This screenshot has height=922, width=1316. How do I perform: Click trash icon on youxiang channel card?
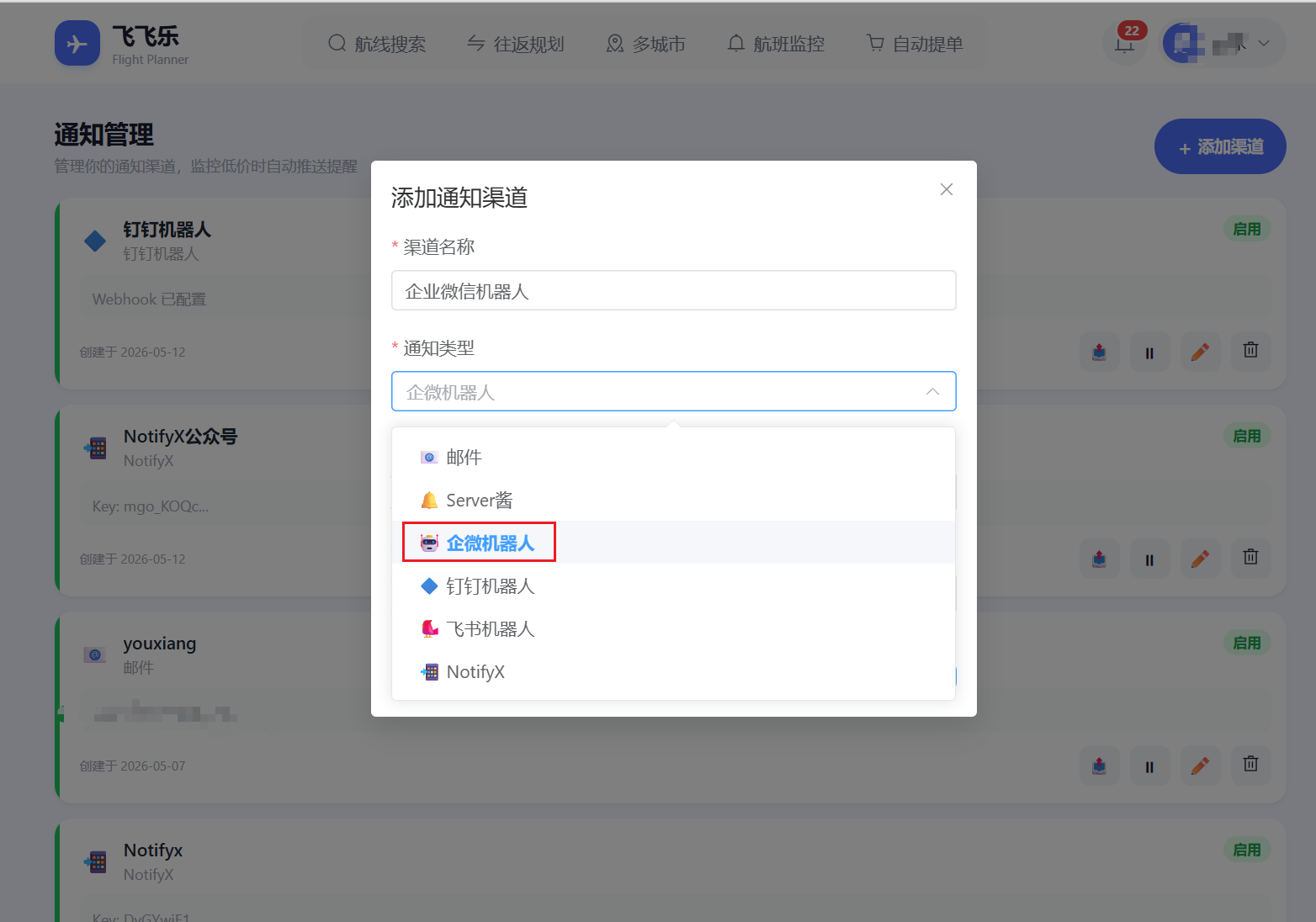[x=1250, y=765]
